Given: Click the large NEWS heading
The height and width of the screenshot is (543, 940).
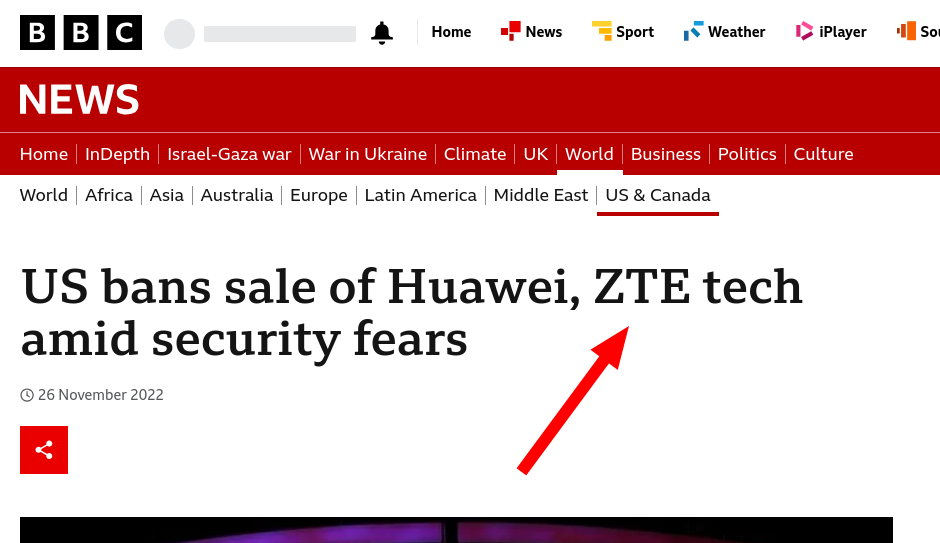Looking at the screenshot, I should coord(79,100).
